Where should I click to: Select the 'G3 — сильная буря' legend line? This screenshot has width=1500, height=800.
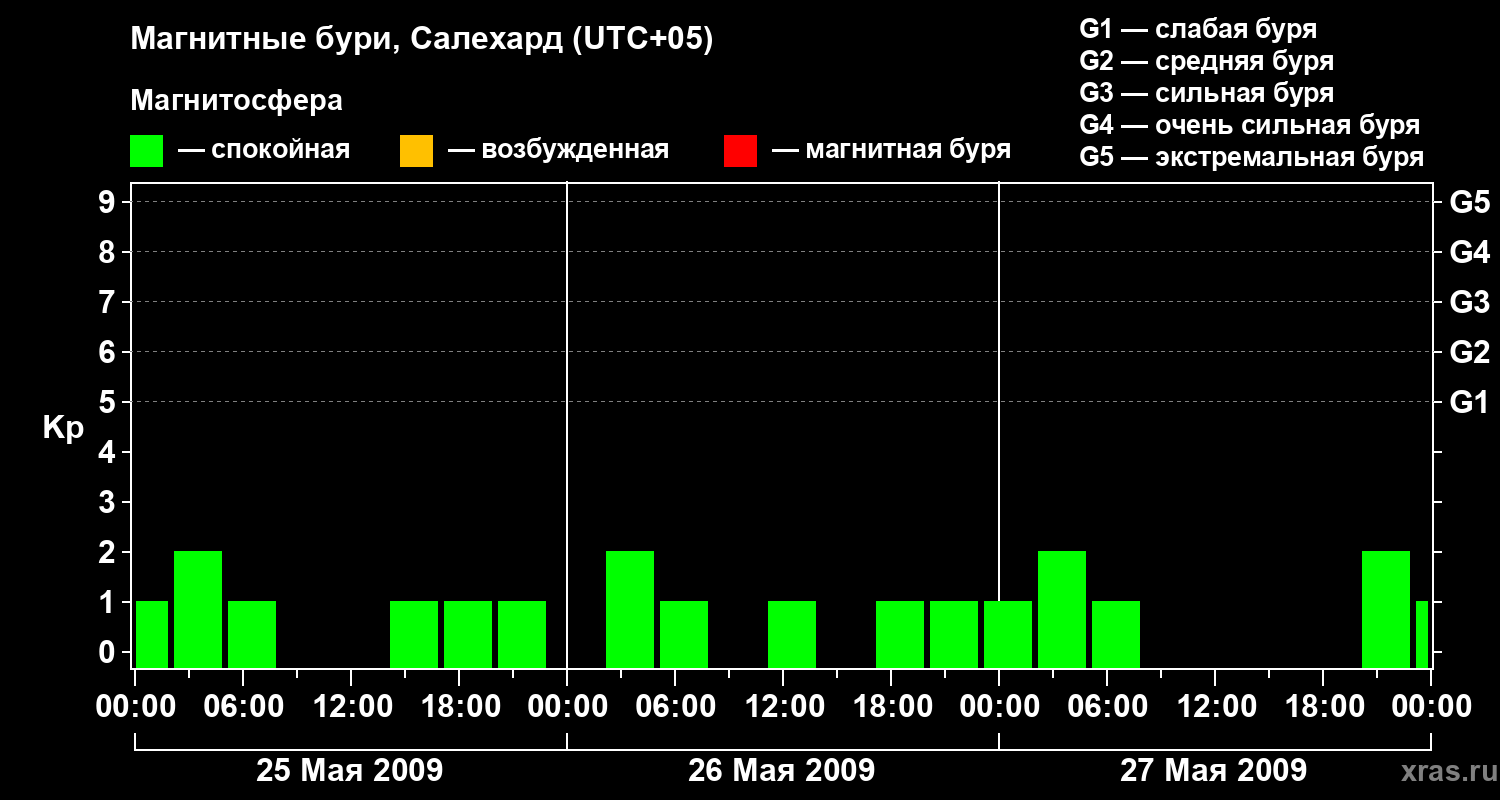1206,93
